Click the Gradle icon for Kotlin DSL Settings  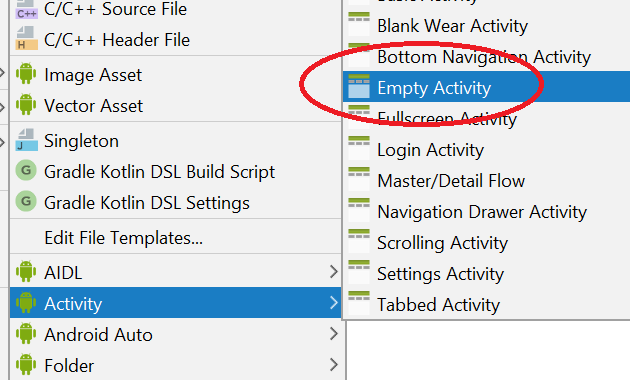click(26, 201)
